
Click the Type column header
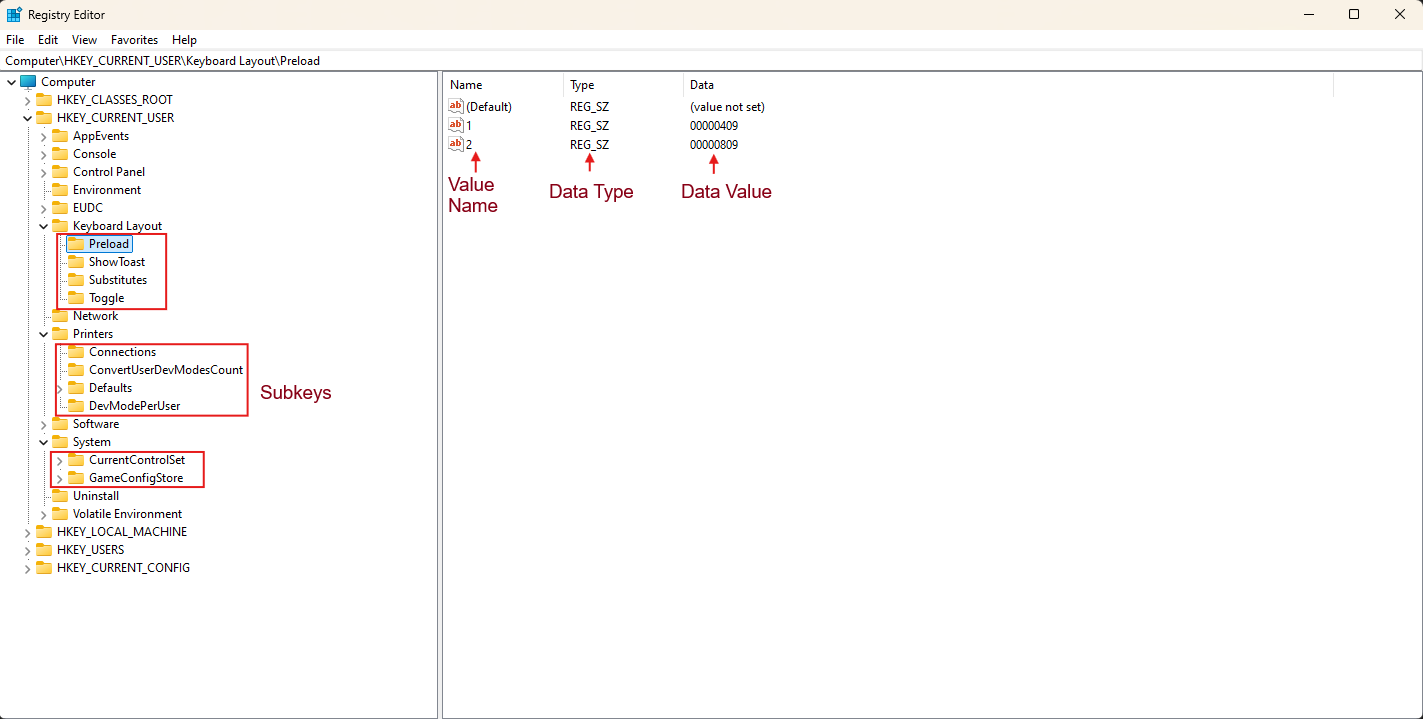coord(624,85)
